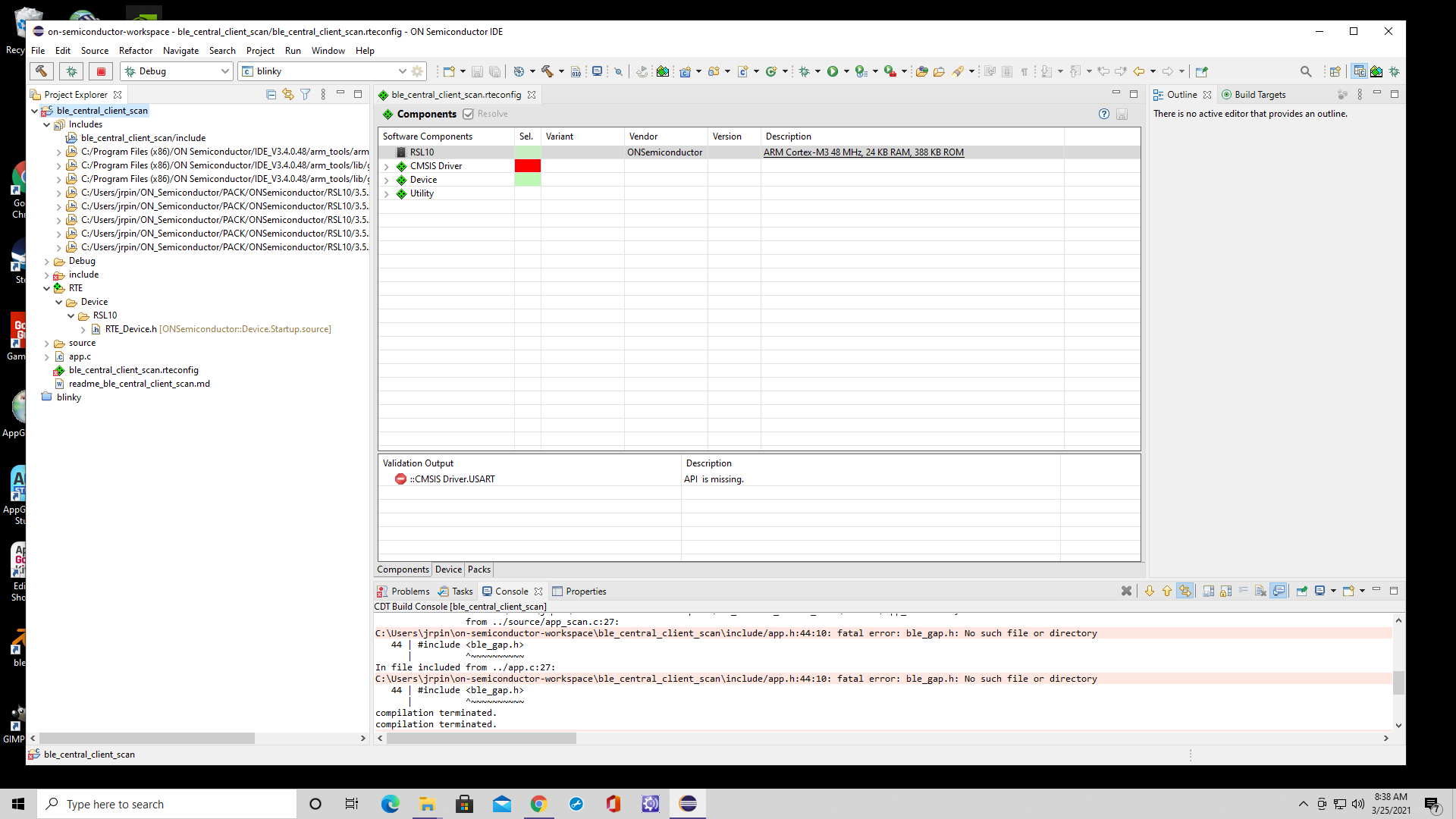
Task: Click the red CMSIS Driver selection cell
Action: 527,166
